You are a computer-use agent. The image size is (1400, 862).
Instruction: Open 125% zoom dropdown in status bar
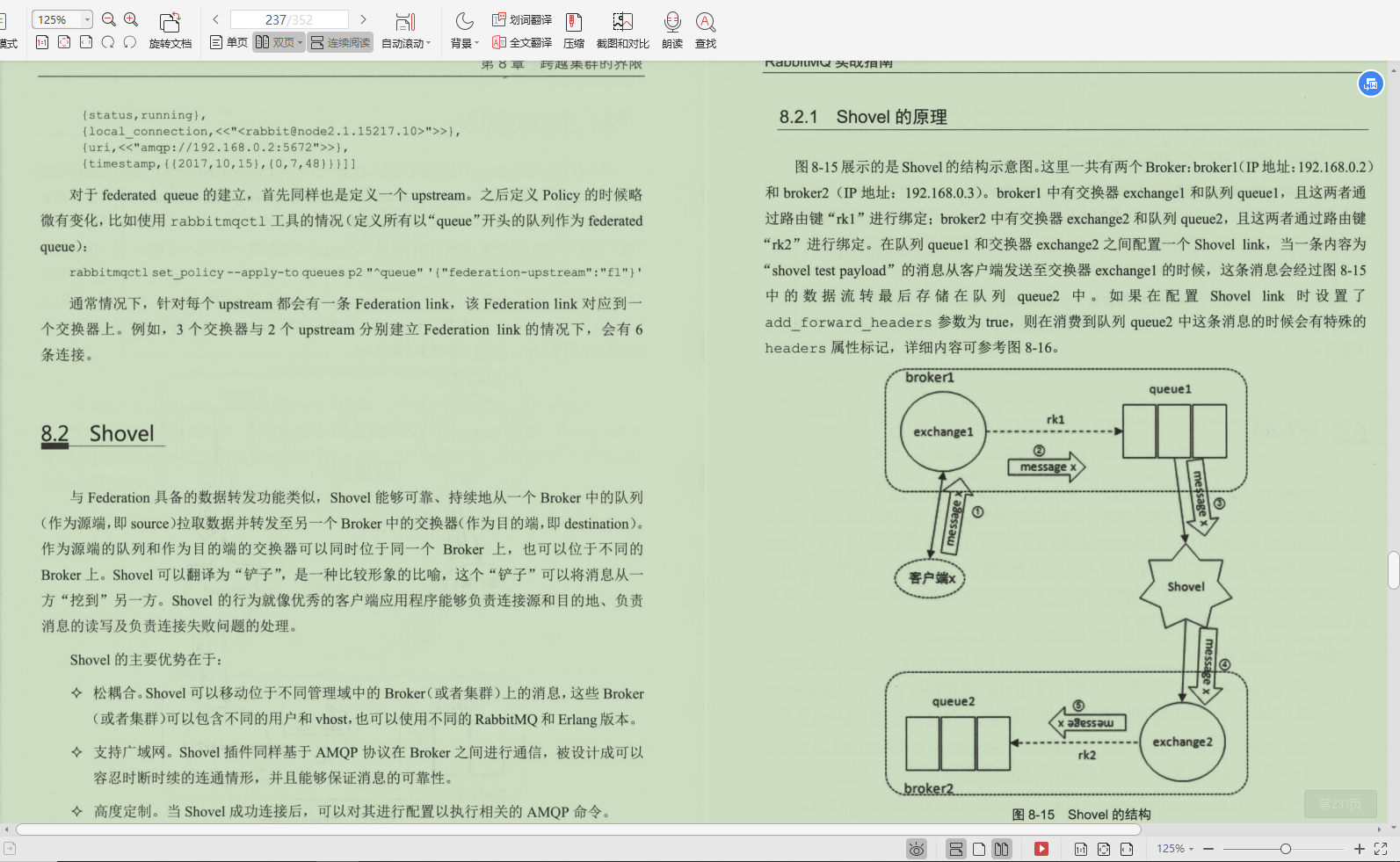[1175, 849]
